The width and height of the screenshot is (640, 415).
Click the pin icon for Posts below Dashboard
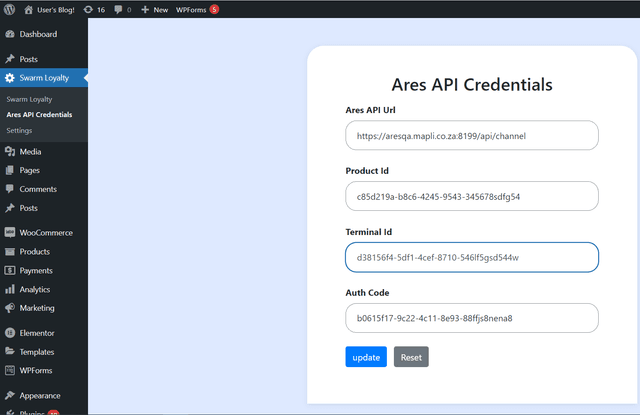click(10, 59)
